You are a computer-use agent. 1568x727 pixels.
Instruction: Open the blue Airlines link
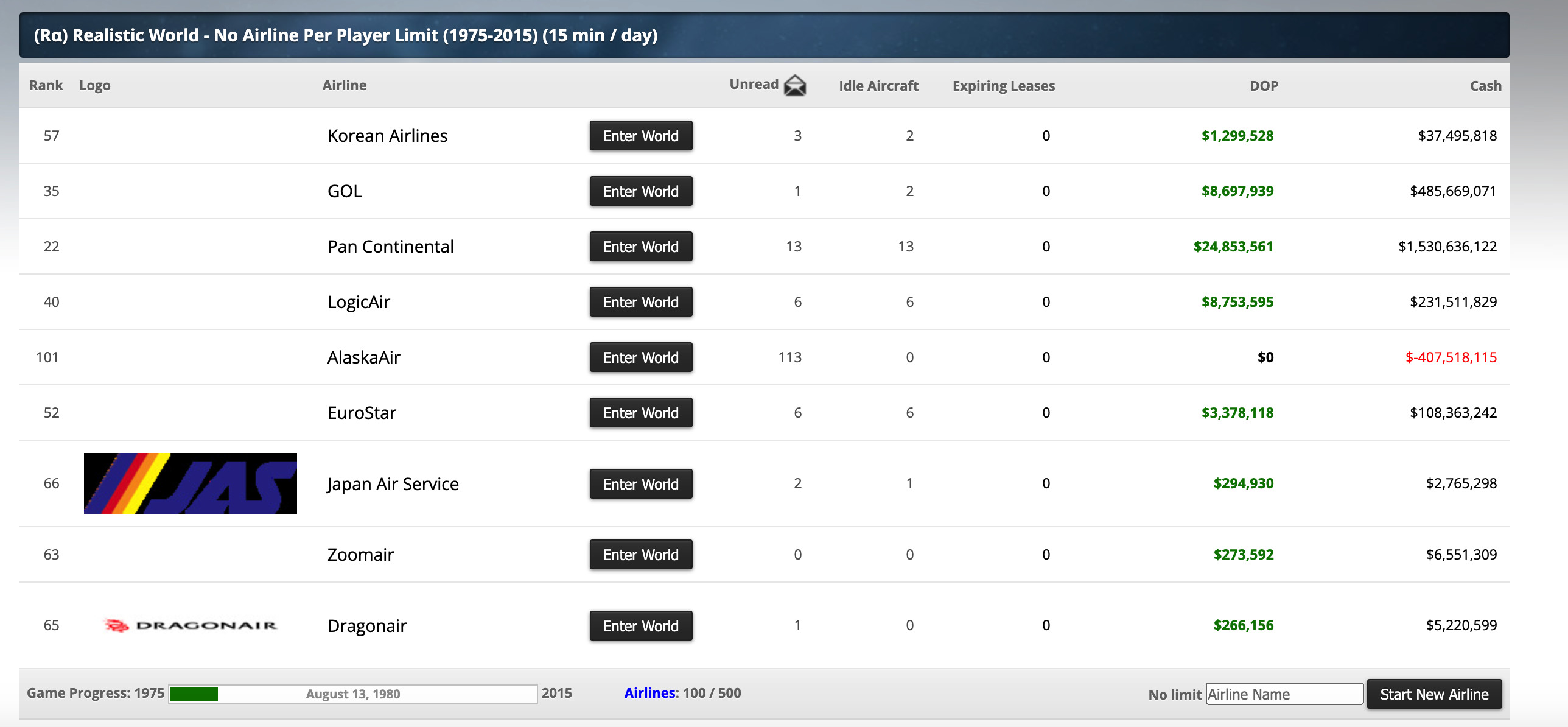tap(650, 693)
